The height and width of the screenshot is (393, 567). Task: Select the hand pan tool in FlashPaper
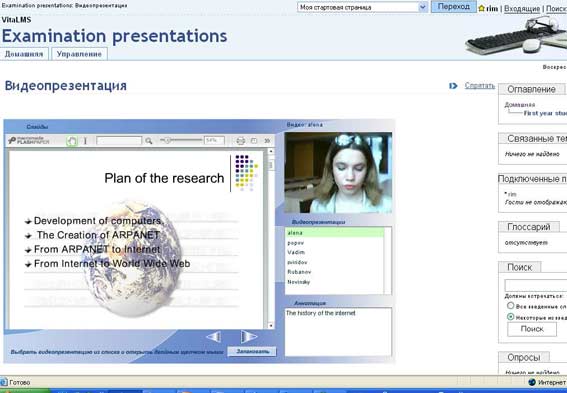point(72,141)
